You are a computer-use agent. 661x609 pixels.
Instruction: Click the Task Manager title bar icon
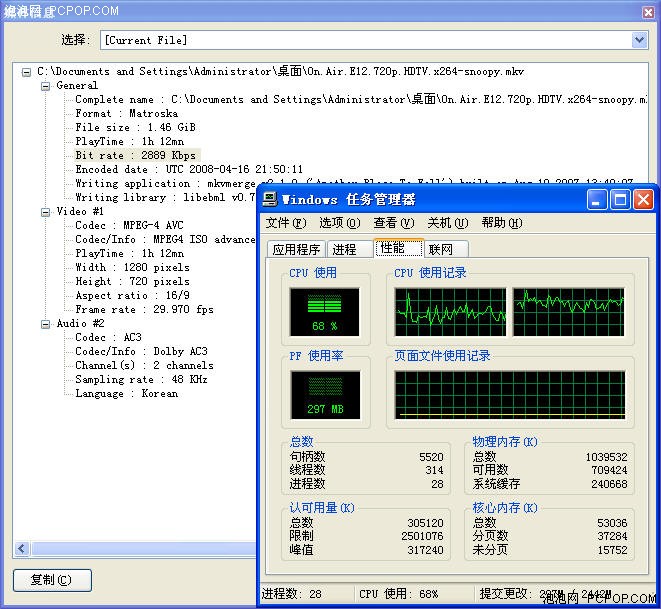(269, 199)
